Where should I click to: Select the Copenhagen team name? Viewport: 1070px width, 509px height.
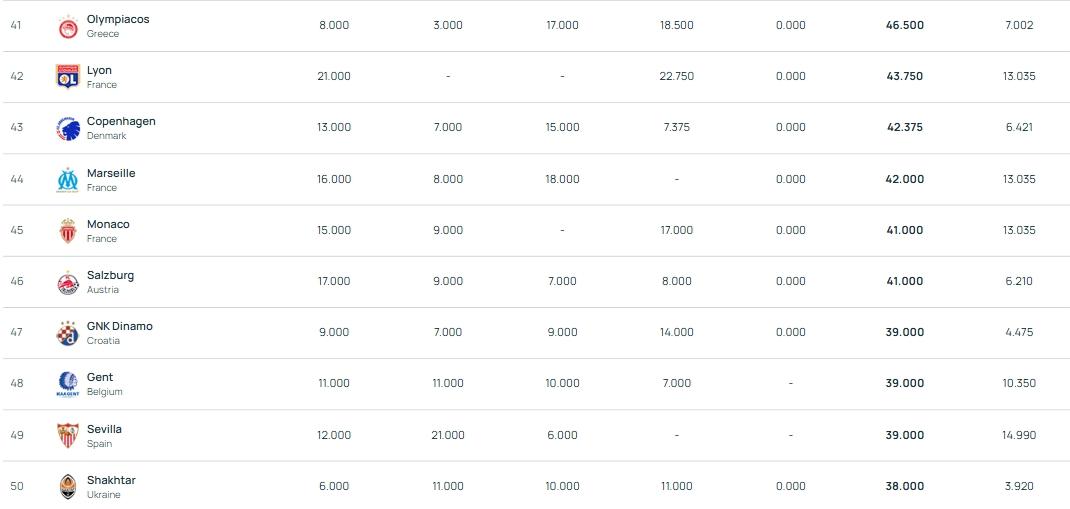[121, 121]
